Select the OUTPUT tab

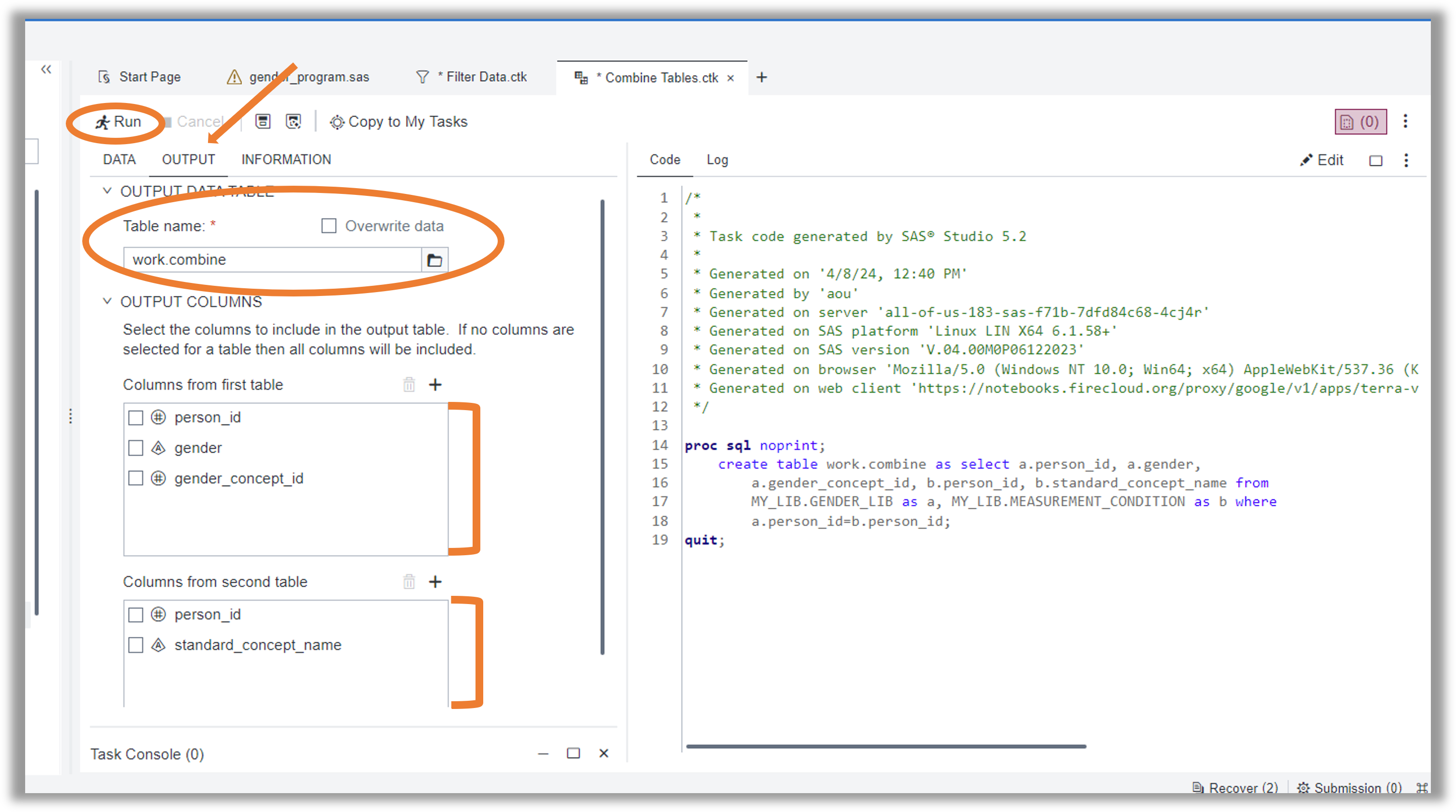point(188,160)
